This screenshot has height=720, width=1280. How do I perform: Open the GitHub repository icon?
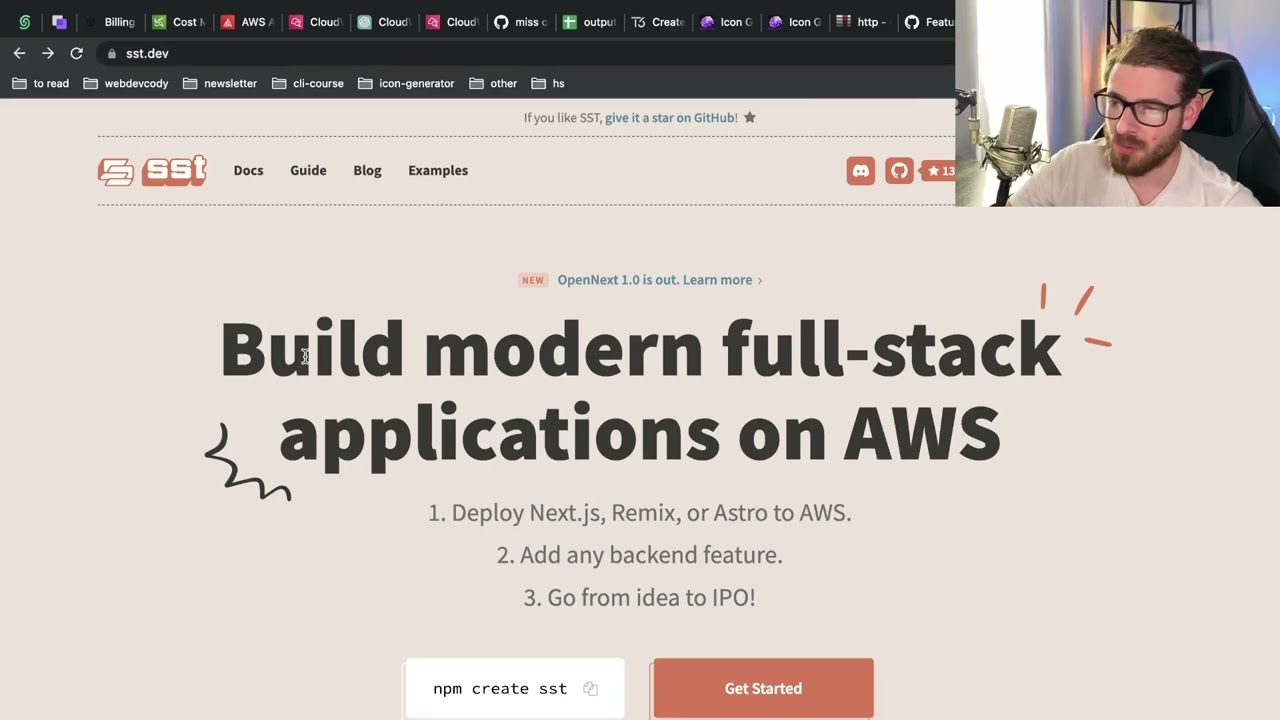coord(899,171)
